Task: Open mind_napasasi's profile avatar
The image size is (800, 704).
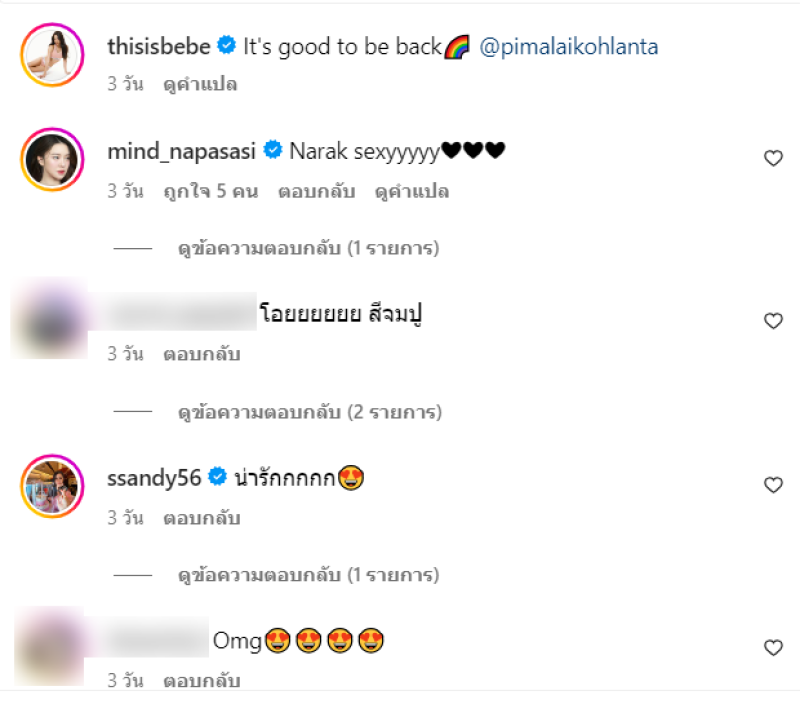Action: pyautogui.click(x=51, y=159)
